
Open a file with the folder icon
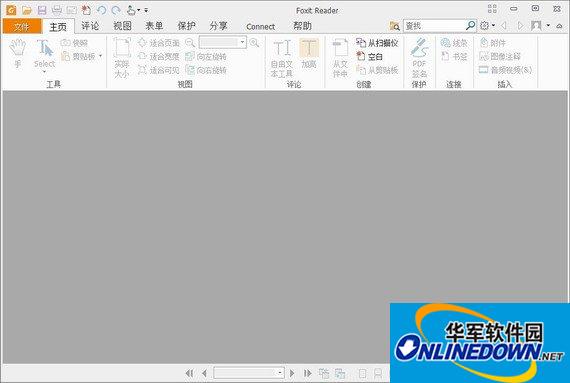27,10
